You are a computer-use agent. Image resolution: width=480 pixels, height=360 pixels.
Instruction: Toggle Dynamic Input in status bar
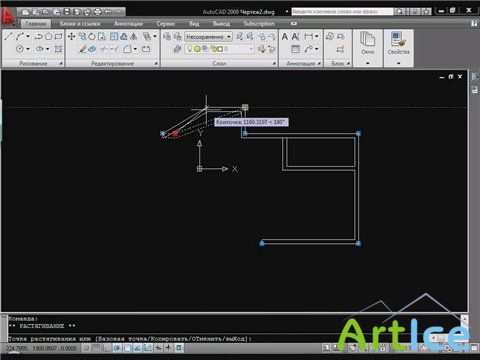coord(158,348)
